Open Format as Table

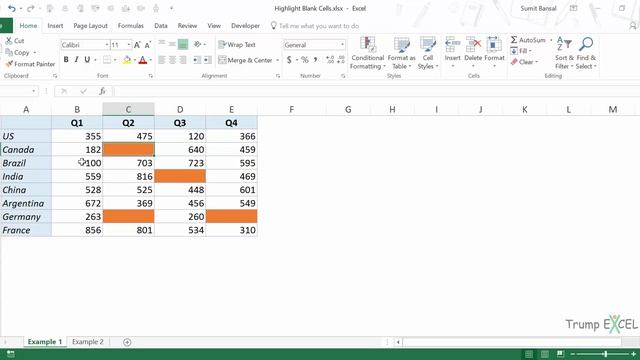tap(401, 53)
